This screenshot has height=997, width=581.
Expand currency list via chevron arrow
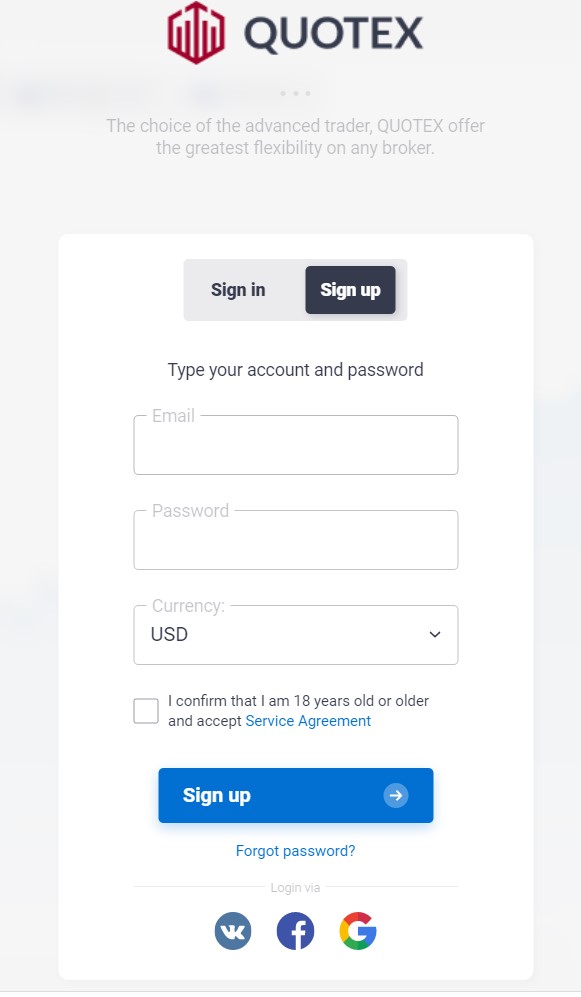[x=435, y=635]
